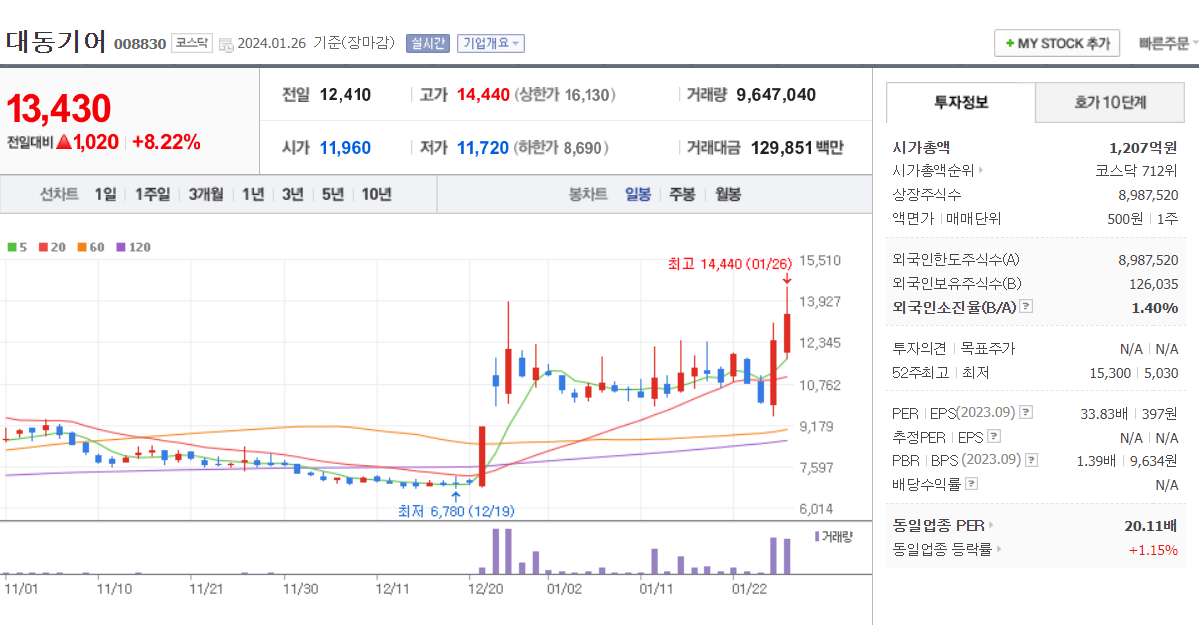
Task: Click the 상장주식수 value 8,987,520
Action: point(1148,194)
